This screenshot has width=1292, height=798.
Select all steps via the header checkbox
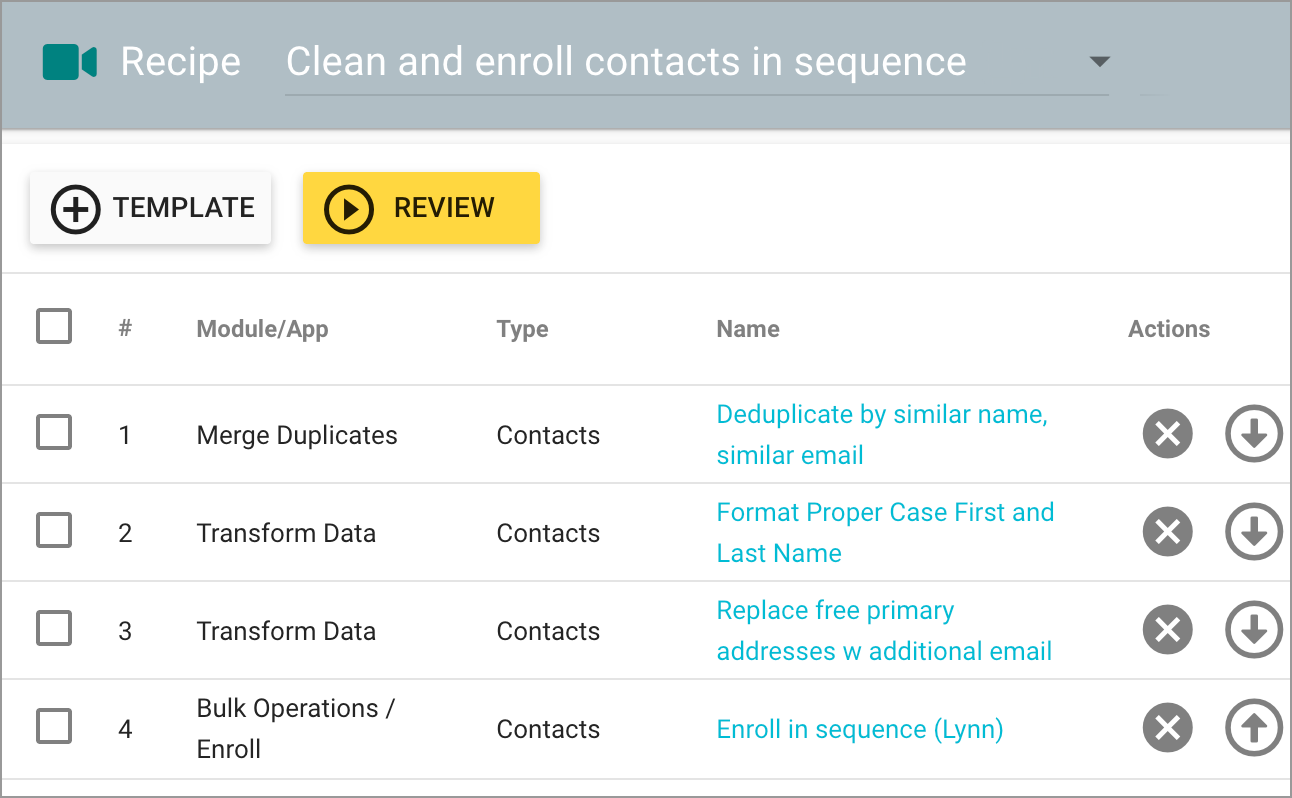tap(53, 326)
